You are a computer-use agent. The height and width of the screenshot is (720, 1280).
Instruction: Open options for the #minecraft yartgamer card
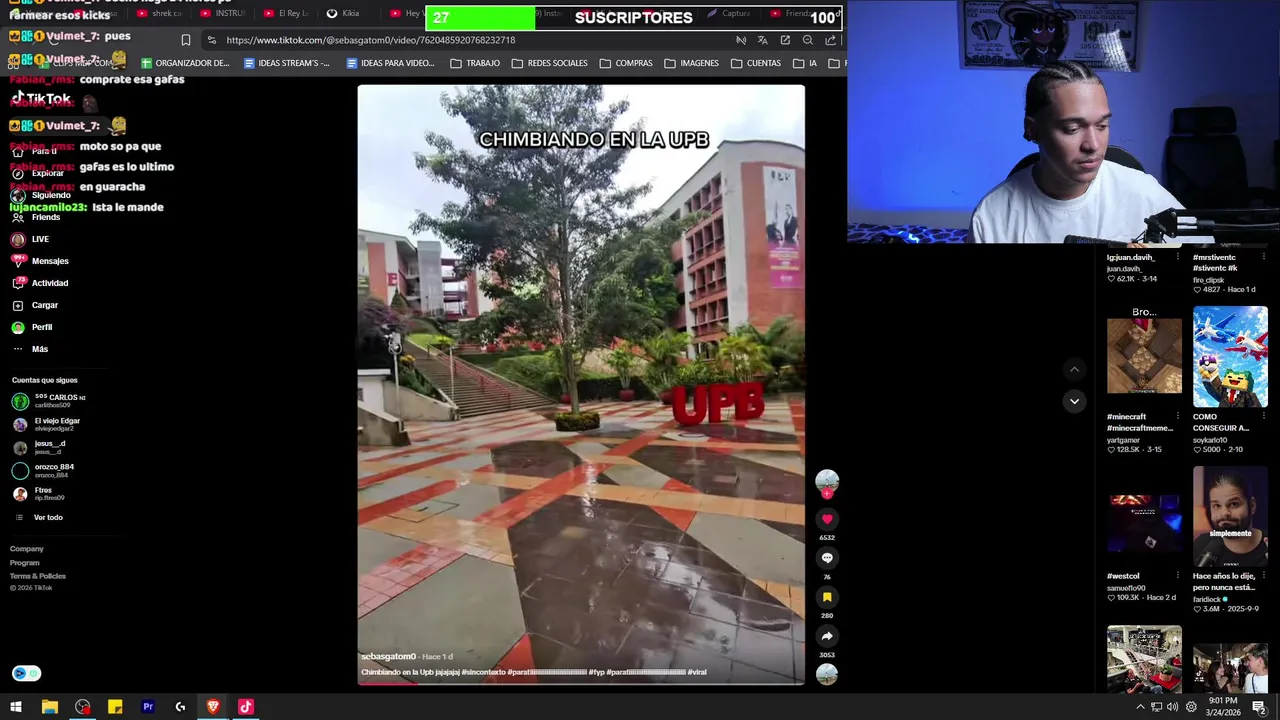click(x=1177, y=417)
